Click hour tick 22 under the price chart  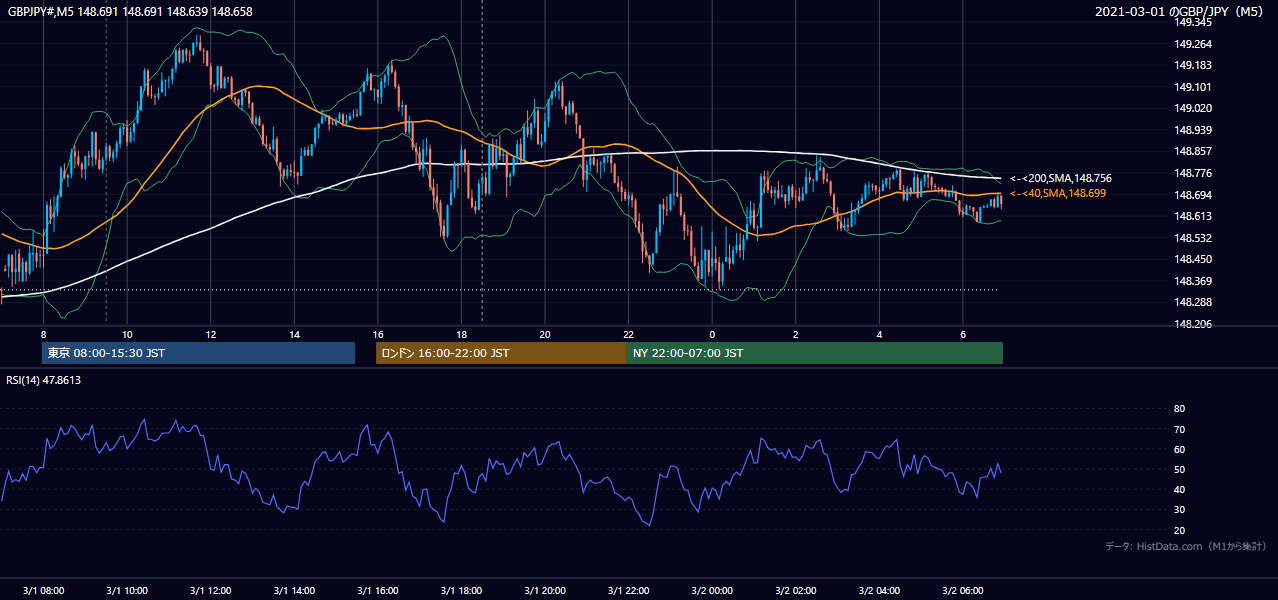628,334
